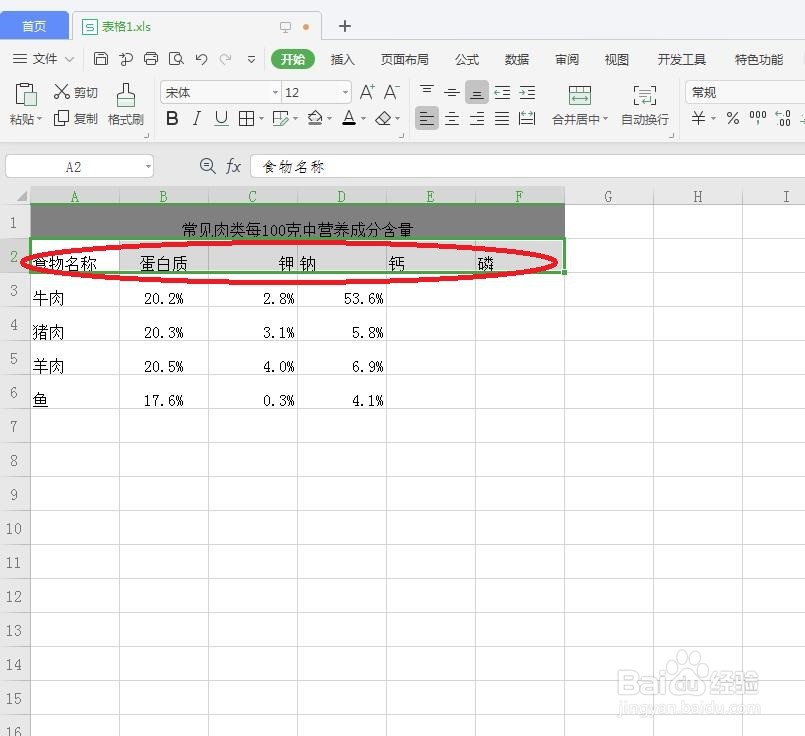Switch to the 页面布局 ribbon tab
Viewport: 805px width, 736px height.
[x=405, y=60]
